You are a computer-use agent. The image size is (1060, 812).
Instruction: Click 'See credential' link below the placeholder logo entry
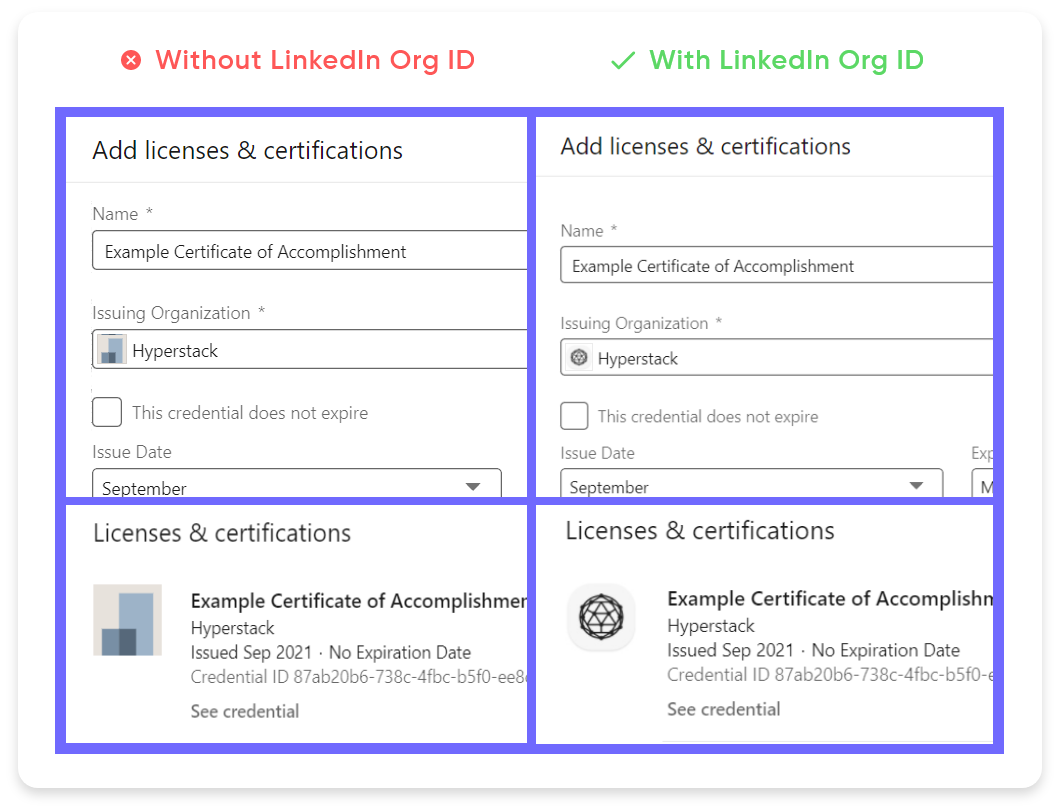(245, 711)
